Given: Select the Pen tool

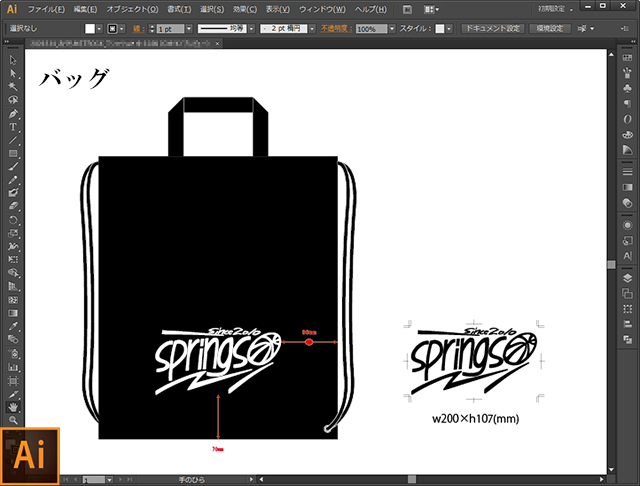Looking at the screenshot, I should 13,114.
